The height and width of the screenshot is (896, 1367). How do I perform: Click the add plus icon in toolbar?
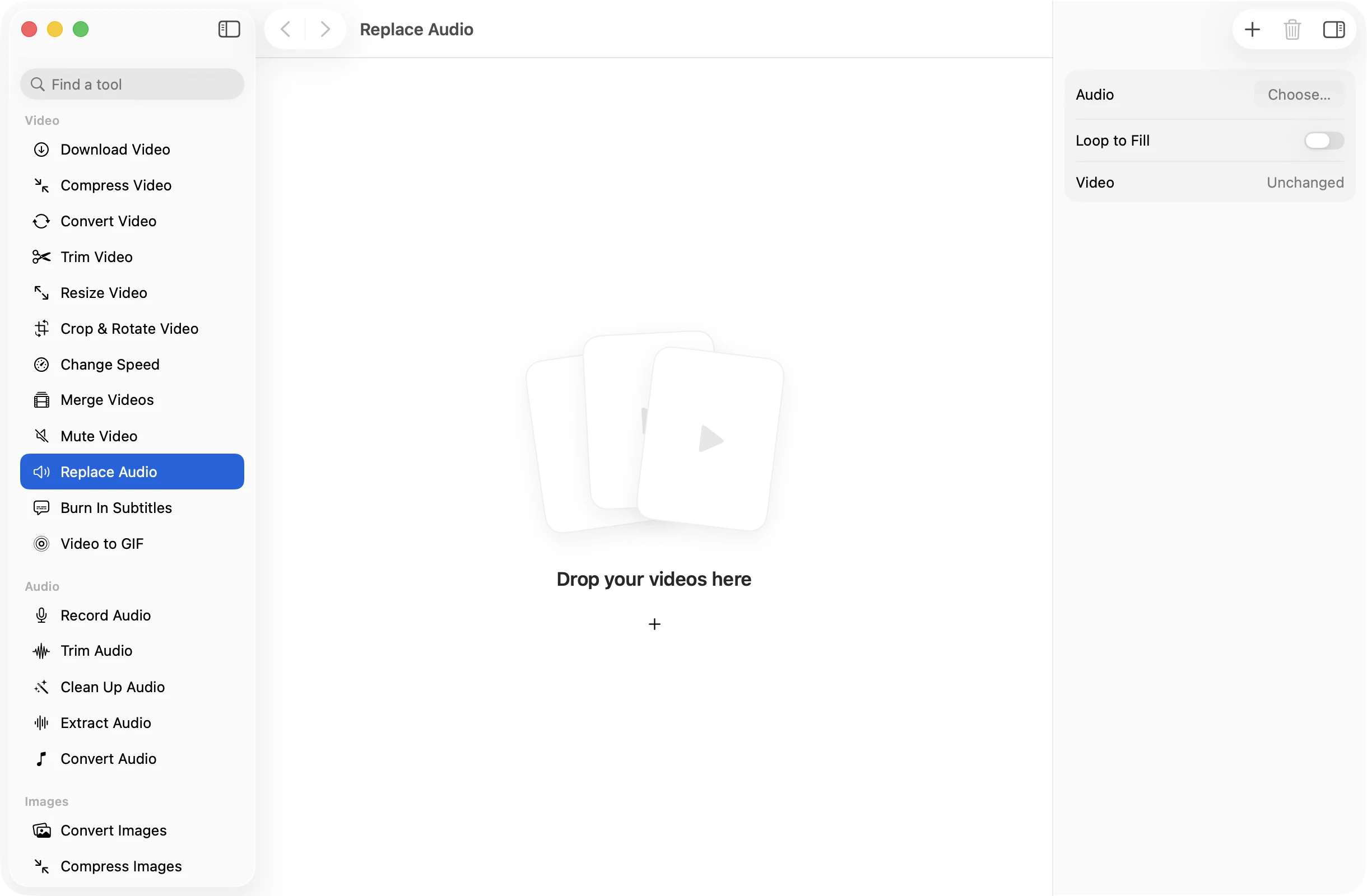point(1252,29)
